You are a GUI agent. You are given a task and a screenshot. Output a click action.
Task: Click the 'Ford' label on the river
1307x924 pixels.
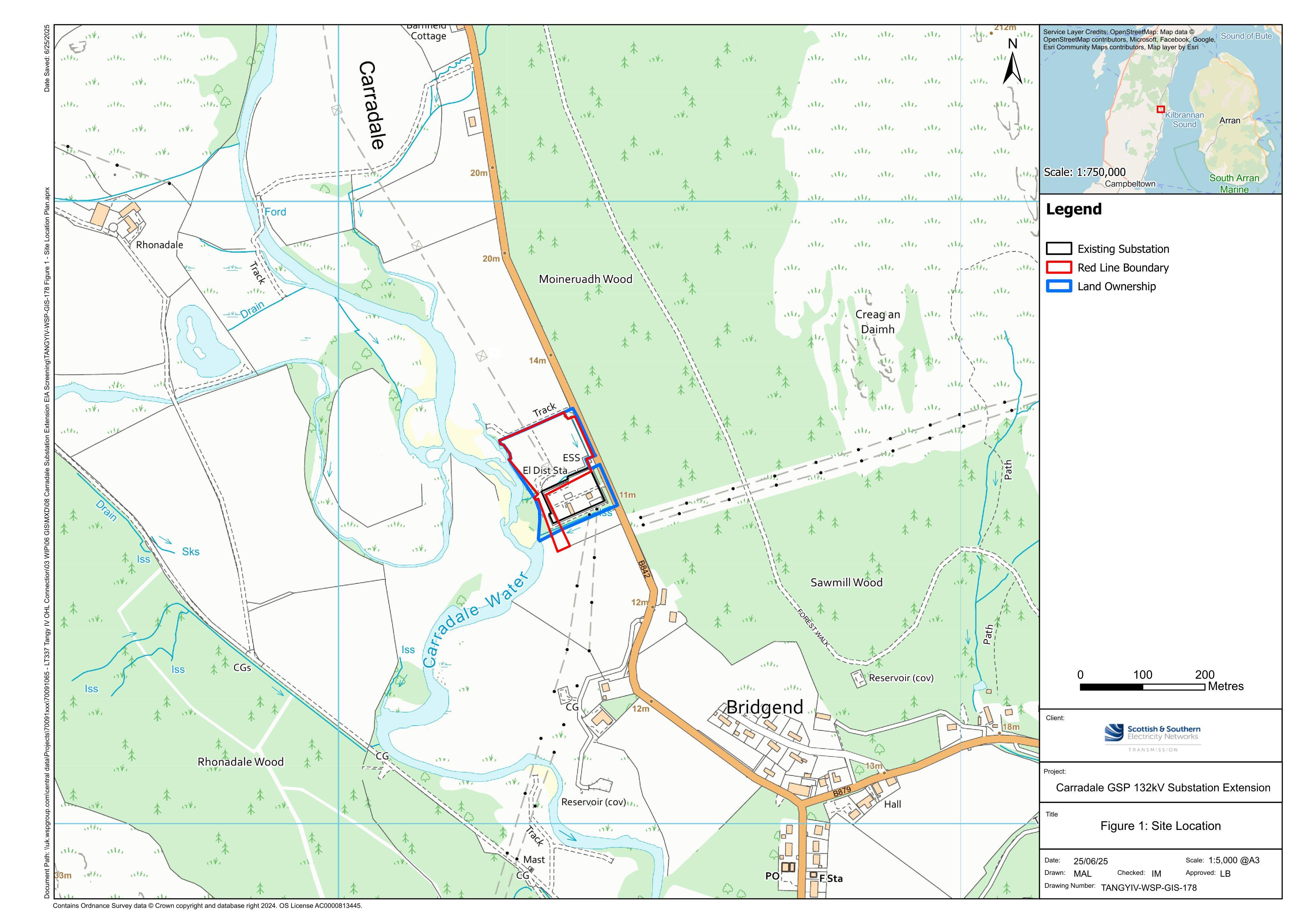coord(275,212)
